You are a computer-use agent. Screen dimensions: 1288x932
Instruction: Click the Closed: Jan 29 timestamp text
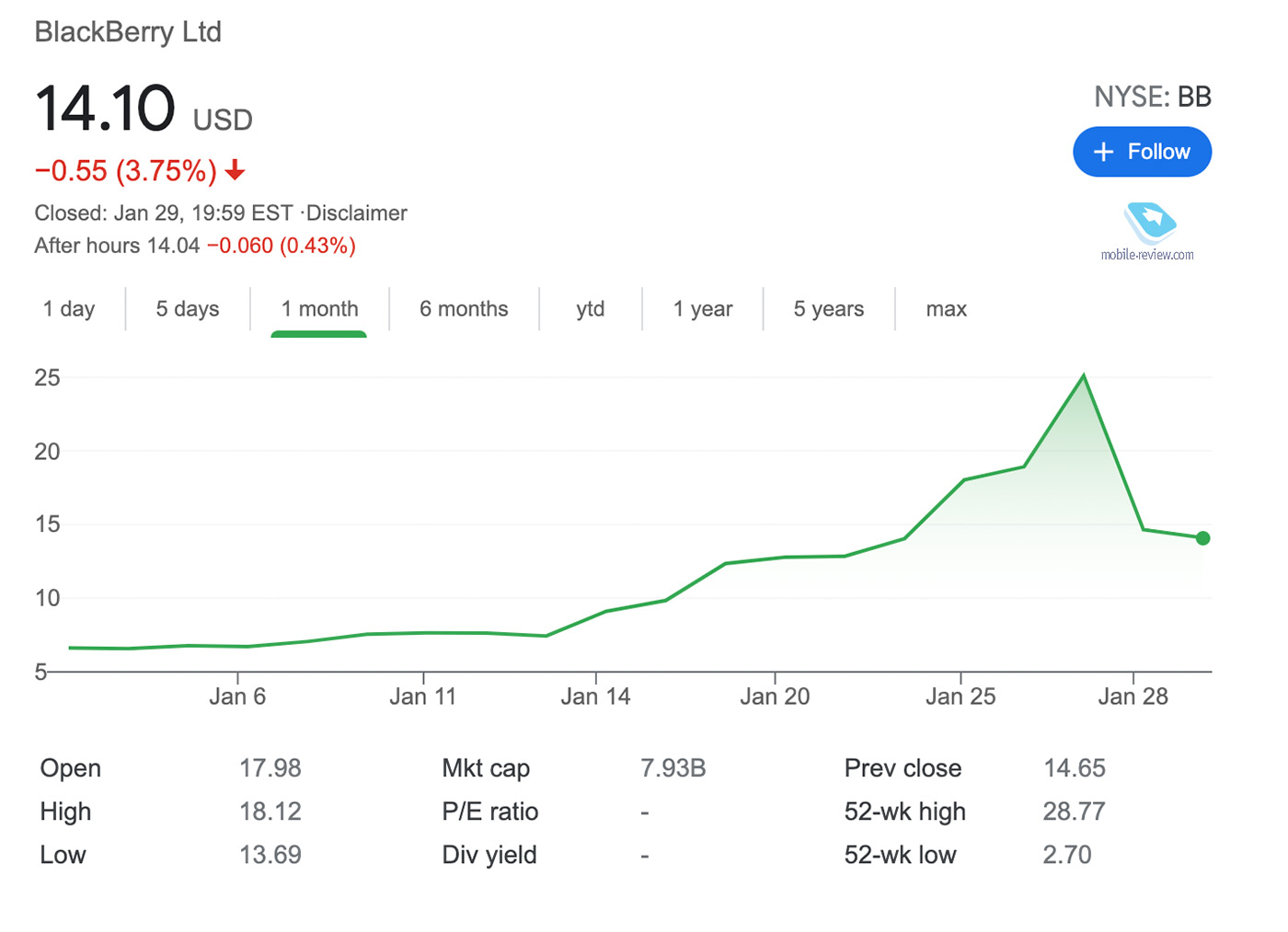pos(164,213)
